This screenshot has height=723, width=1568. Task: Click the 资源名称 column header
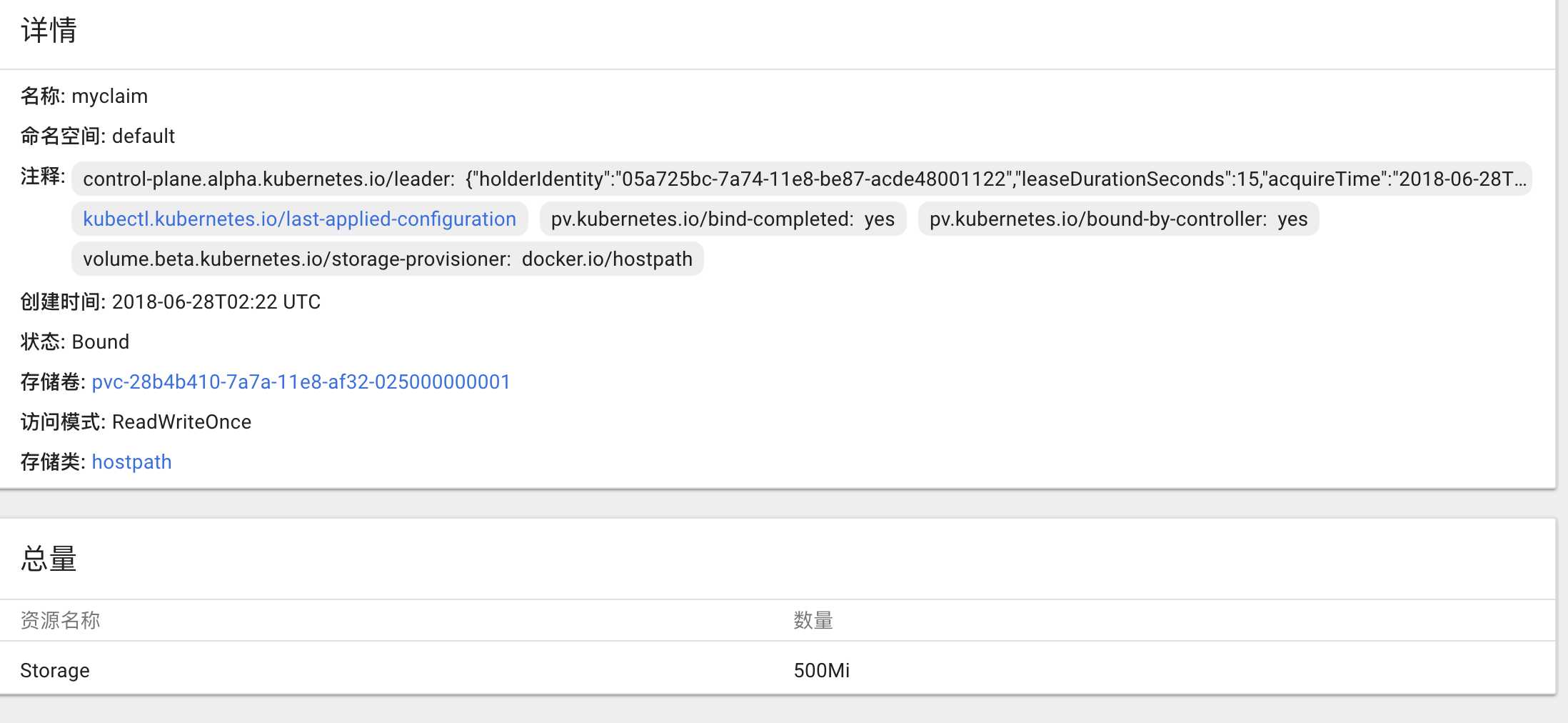60,620
